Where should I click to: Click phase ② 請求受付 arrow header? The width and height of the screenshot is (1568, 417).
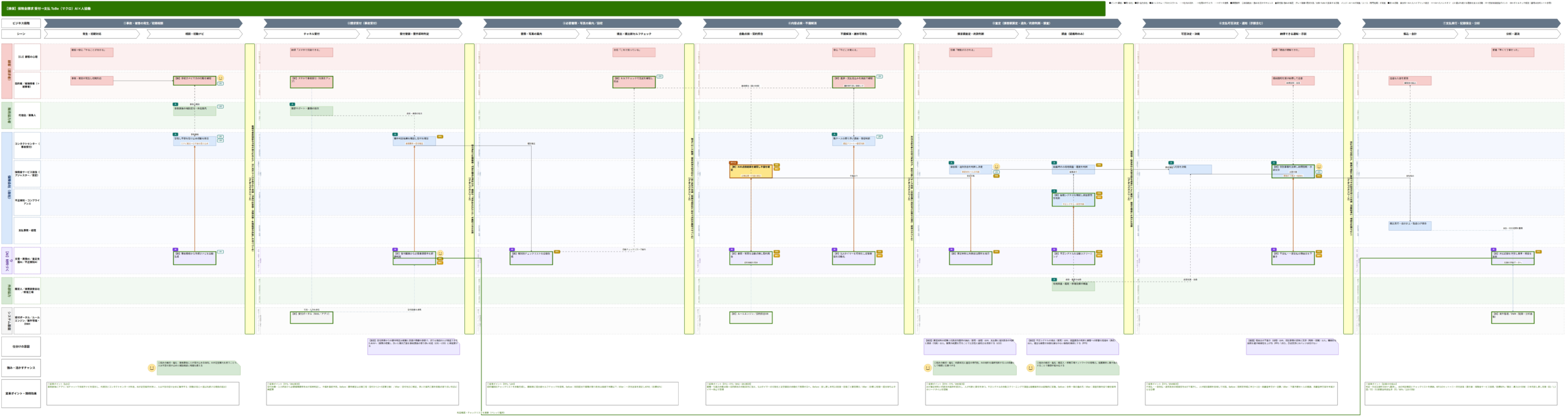point(363,23)
